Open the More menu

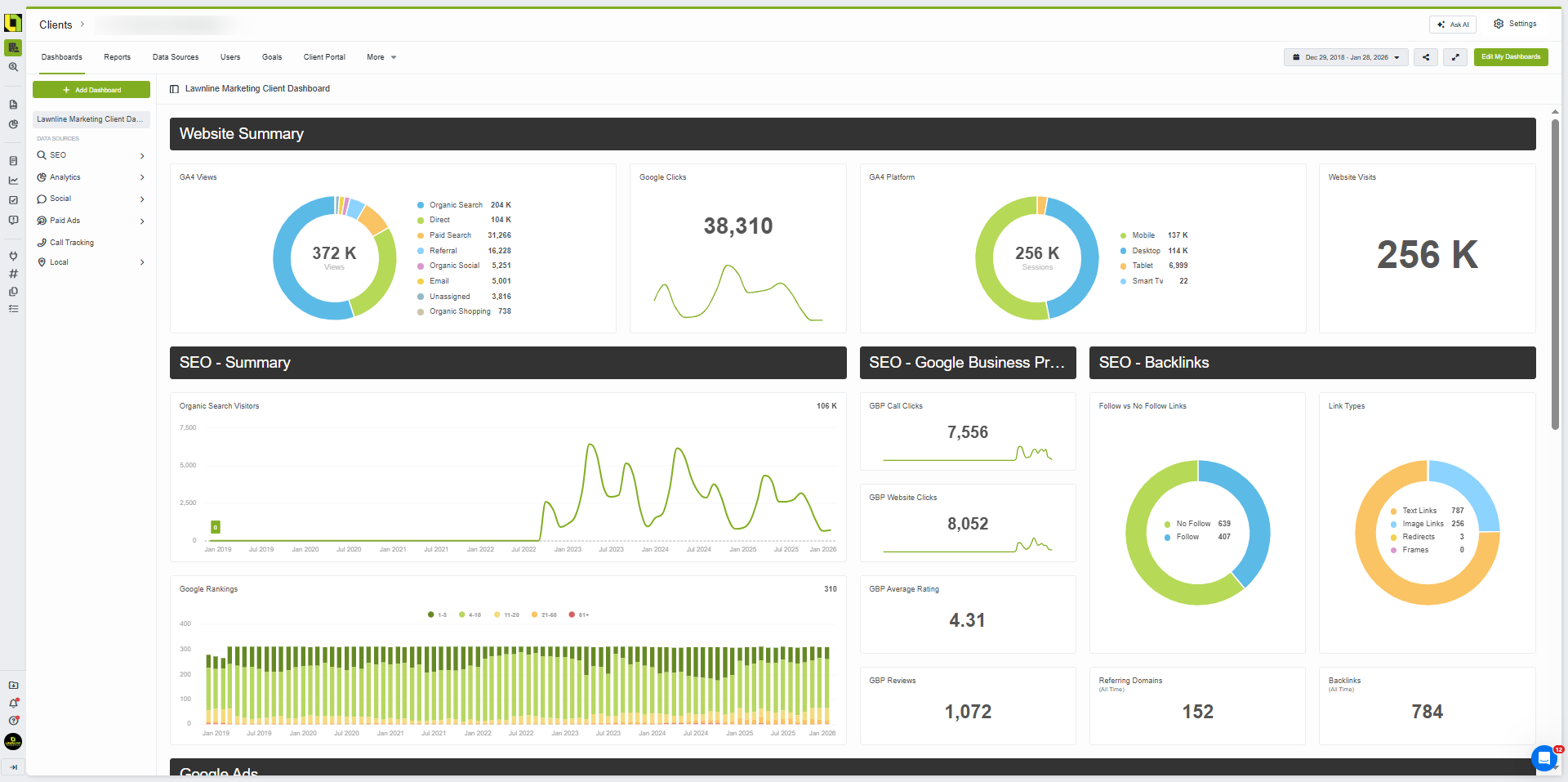(x=381, y=57)
